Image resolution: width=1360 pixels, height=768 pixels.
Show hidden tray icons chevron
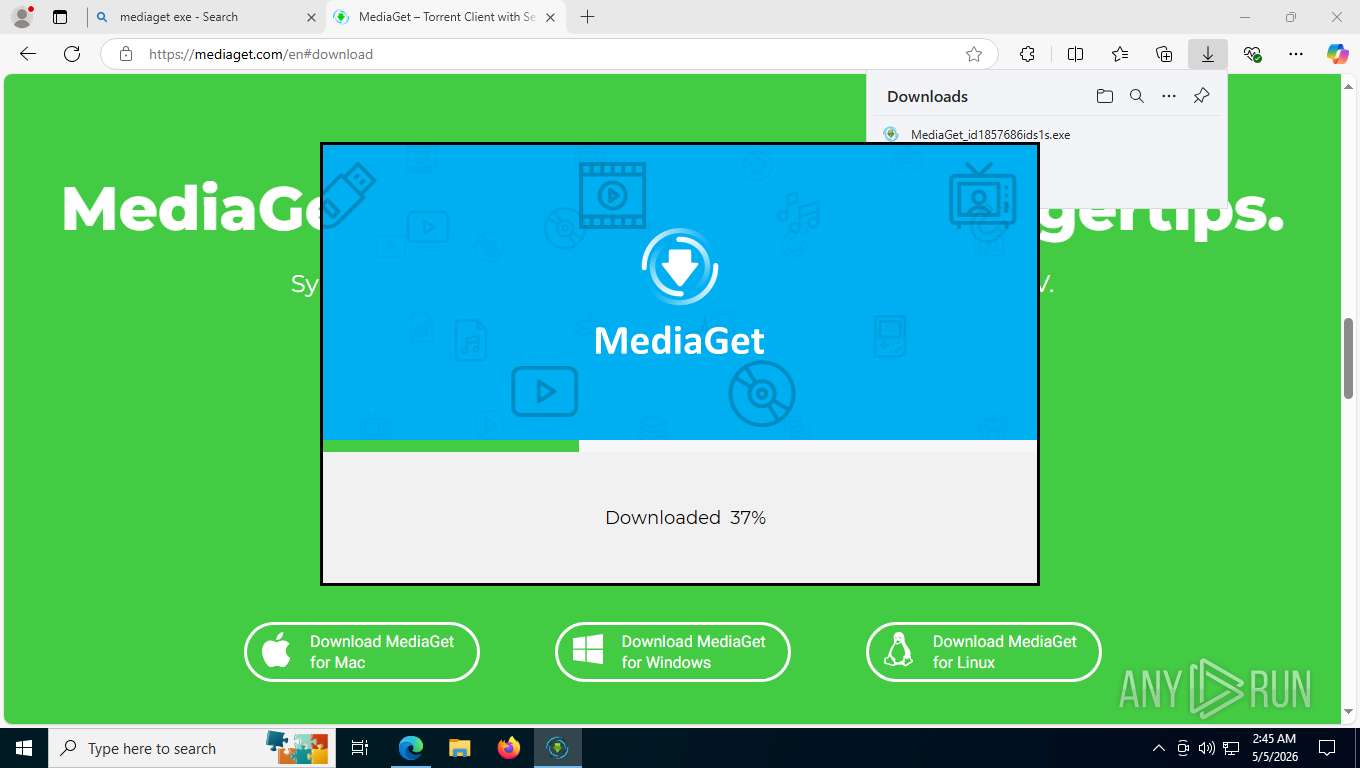[x=1159, y=748]
